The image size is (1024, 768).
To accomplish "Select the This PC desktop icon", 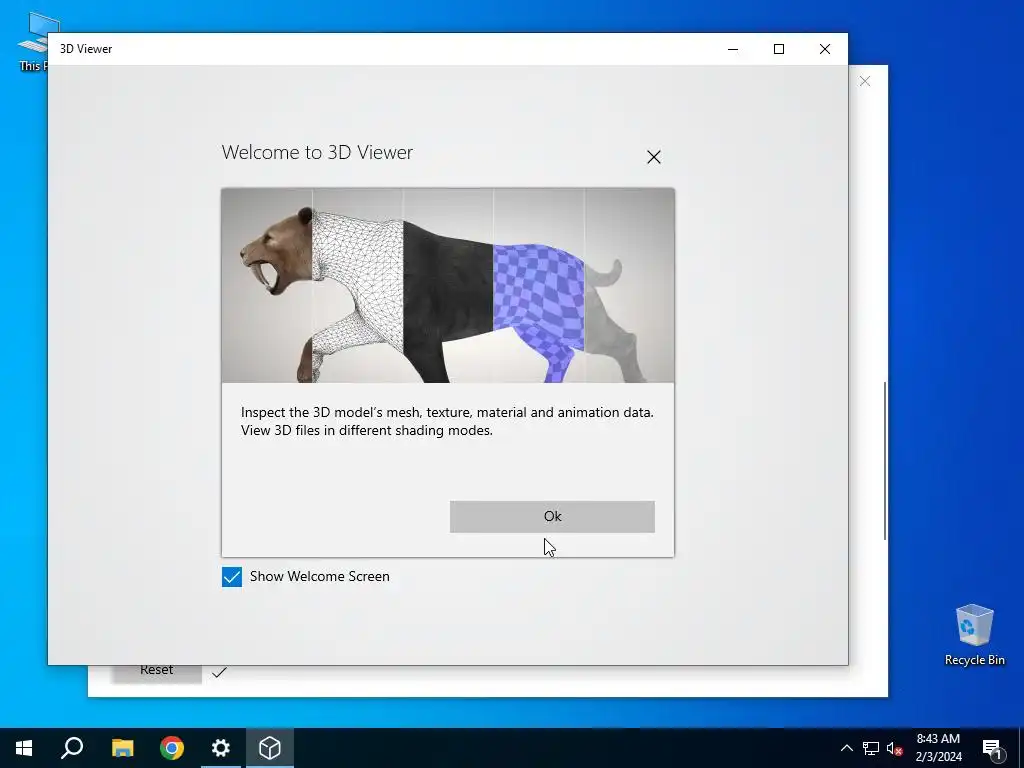I will coord(33,42).
